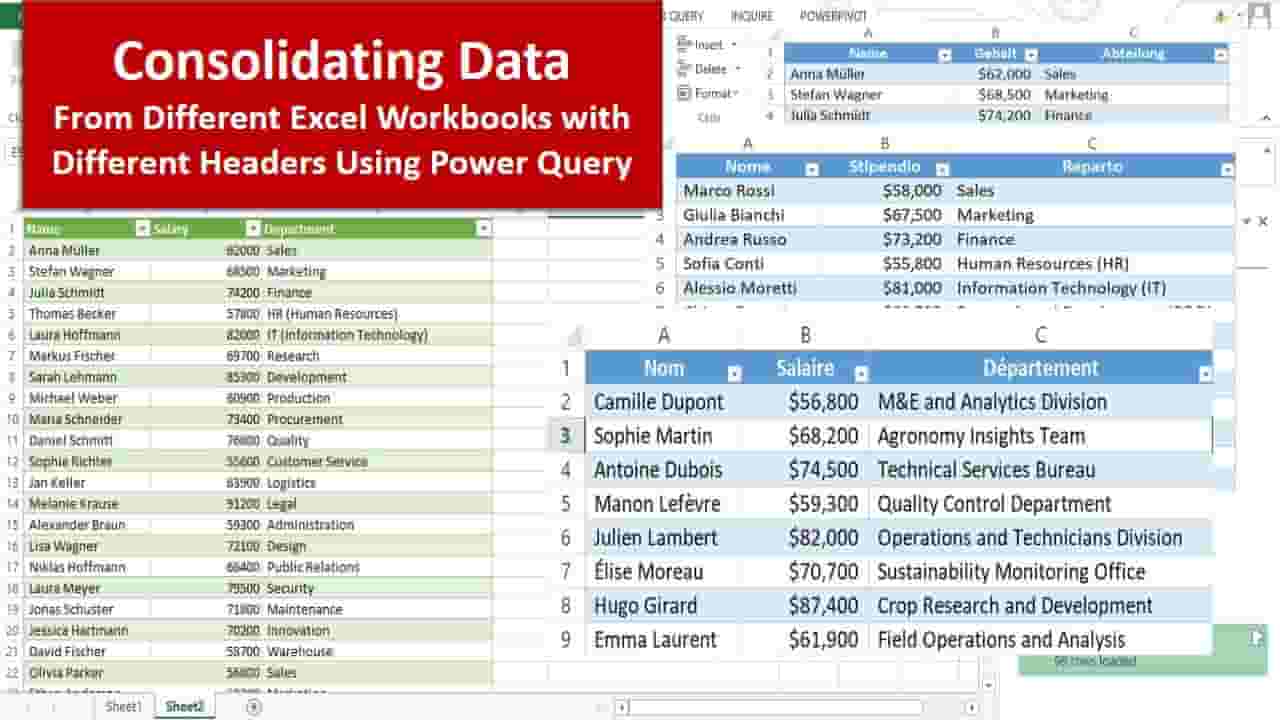Open the Abteilung column filter dropdown
1280x720 pixels.
coord(1220,55)
